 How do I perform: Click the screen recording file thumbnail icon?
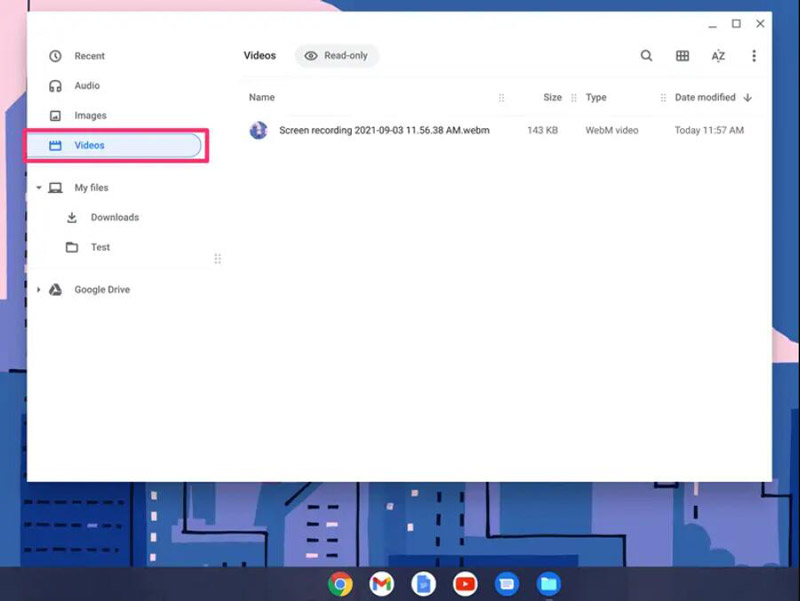point(258,130)
